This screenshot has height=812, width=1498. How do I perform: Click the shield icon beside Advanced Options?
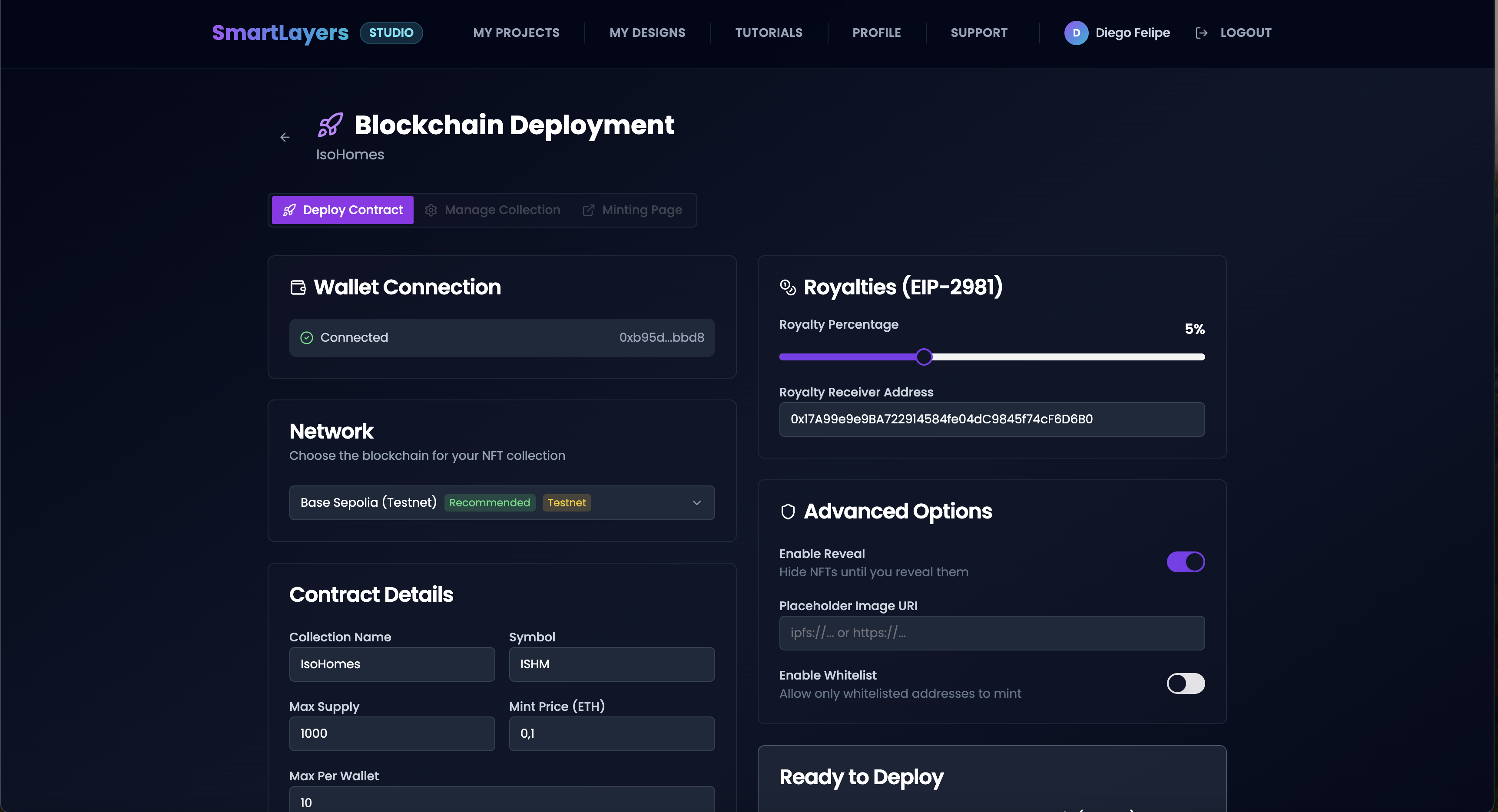(788, 512)
